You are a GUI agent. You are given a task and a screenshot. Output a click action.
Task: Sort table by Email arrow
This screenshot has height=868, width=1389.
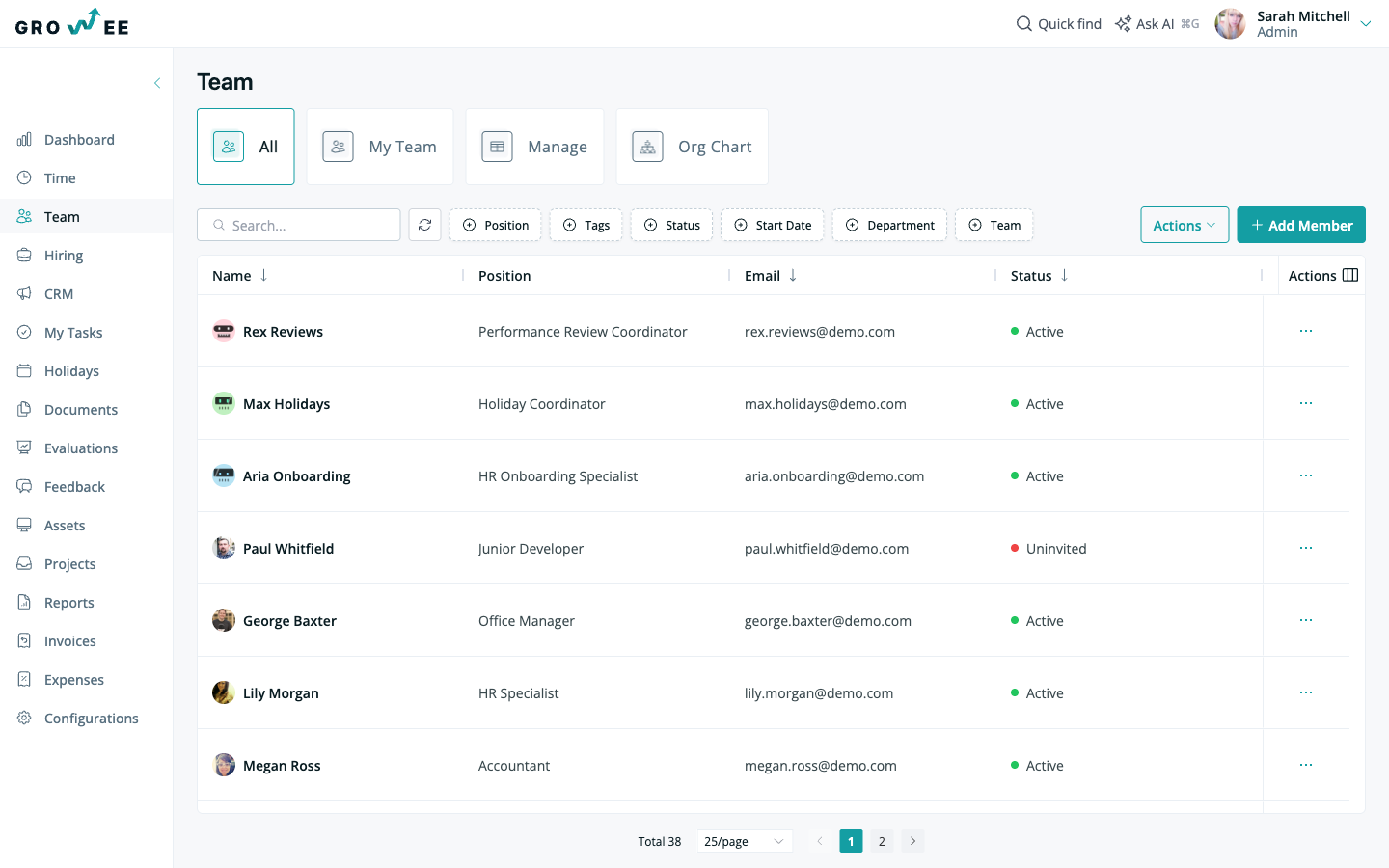793,275
